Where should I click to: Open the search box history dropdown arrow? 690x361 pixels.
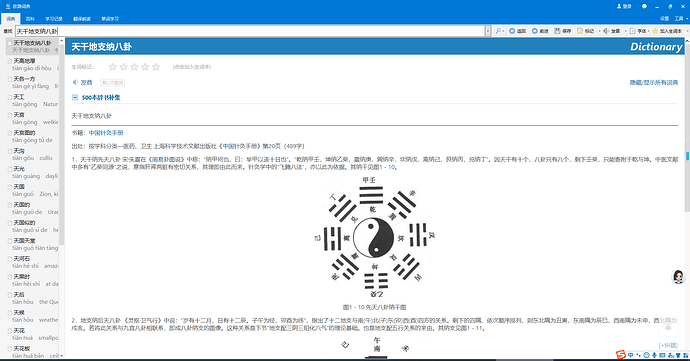pos(488,31)
